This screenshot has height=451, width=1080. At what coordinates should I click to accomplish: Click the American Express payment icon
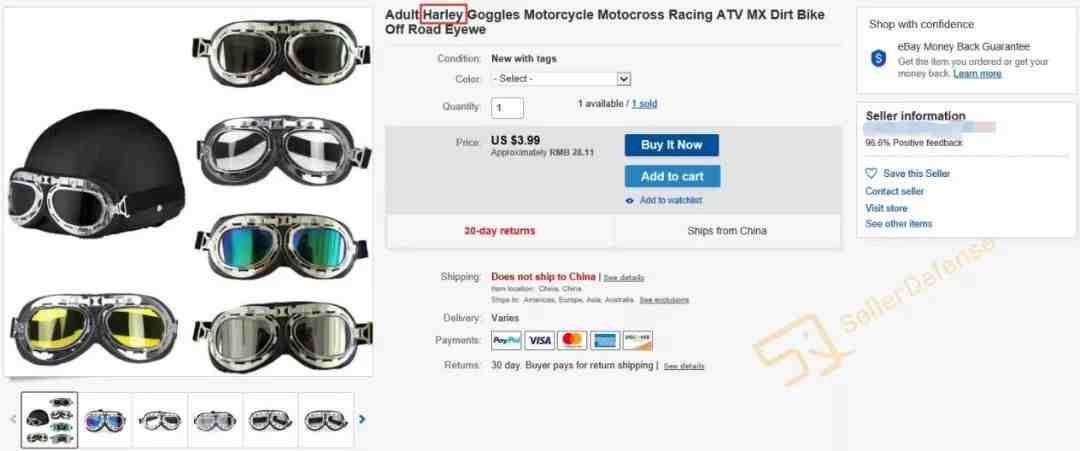605,340
